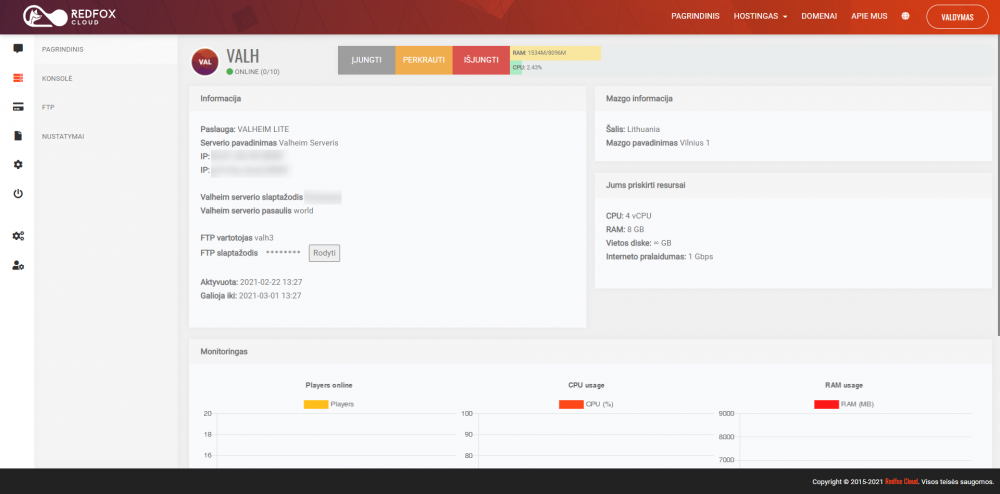Select the red servers stack icon
The width and height of the screenshot is (1000, 494).
pos(18,78)
